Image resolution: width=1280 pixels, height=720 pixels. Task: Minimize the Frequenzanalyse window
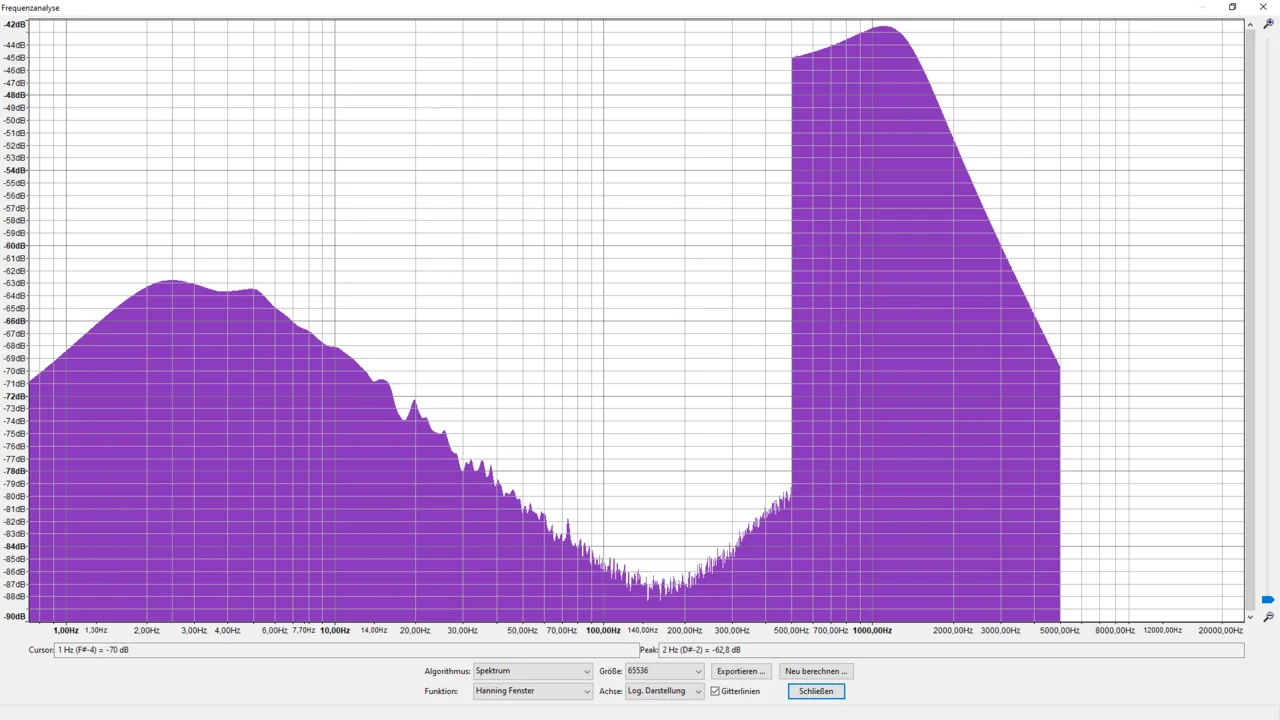(x=1202, y=7)
